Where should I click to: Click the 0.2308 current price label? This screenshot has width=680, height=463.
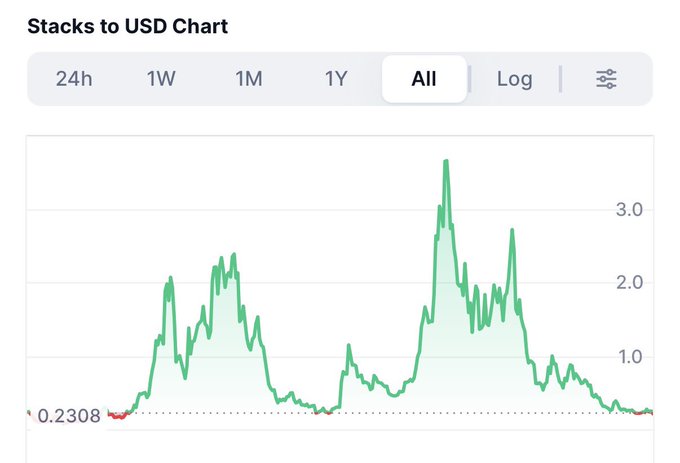pos(69,416)
